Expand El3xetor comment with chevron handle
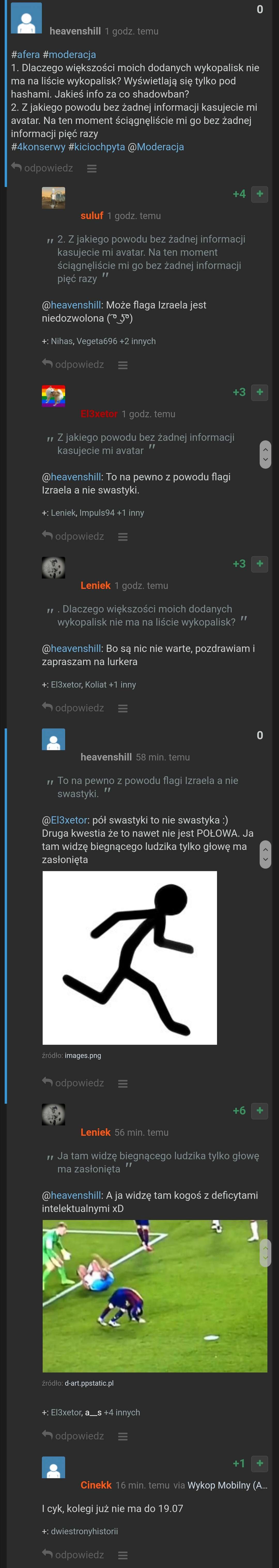Image resolution: width=279 pixels, height=1568 pixels. click(x=265, y=454)
